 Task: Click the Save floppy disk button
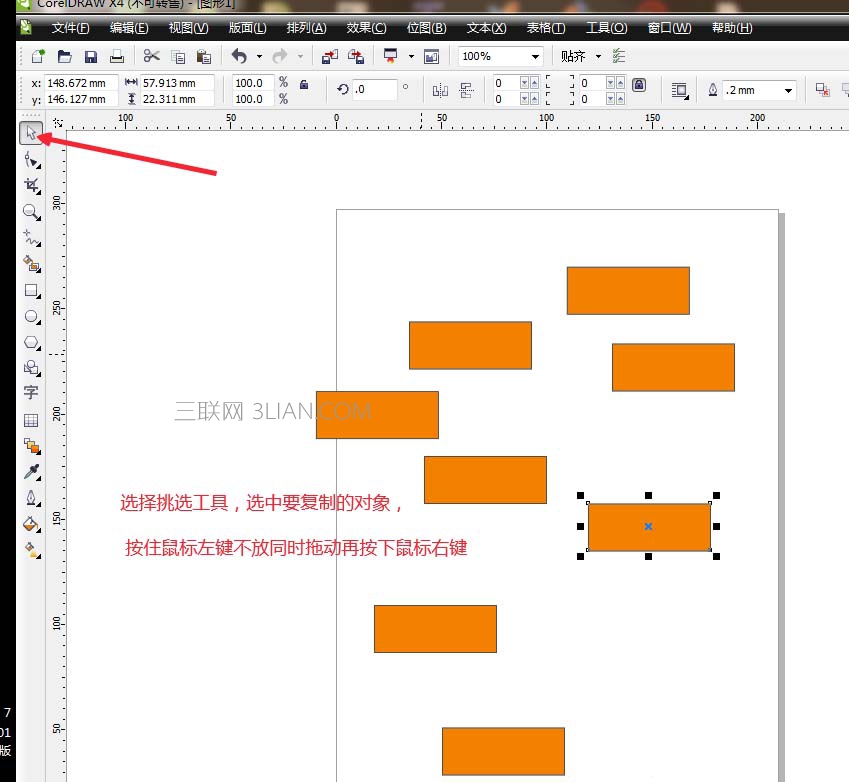click(91, 56)
